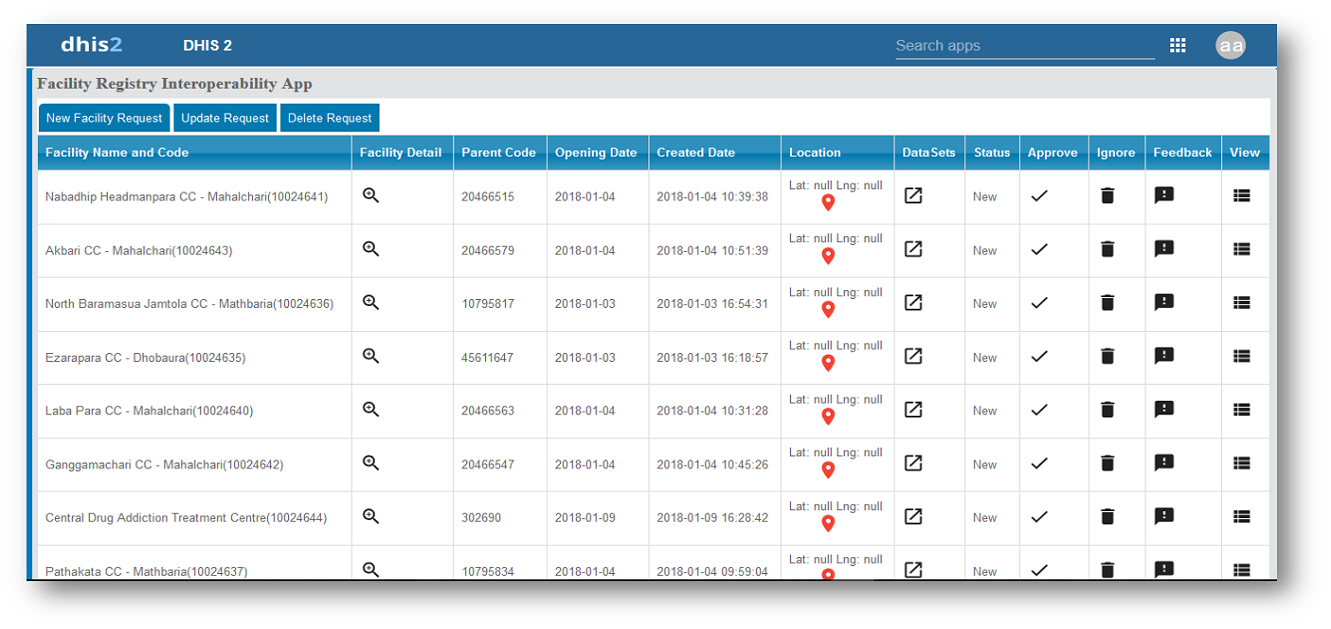Focus the Search apps field

[1025, 46]
